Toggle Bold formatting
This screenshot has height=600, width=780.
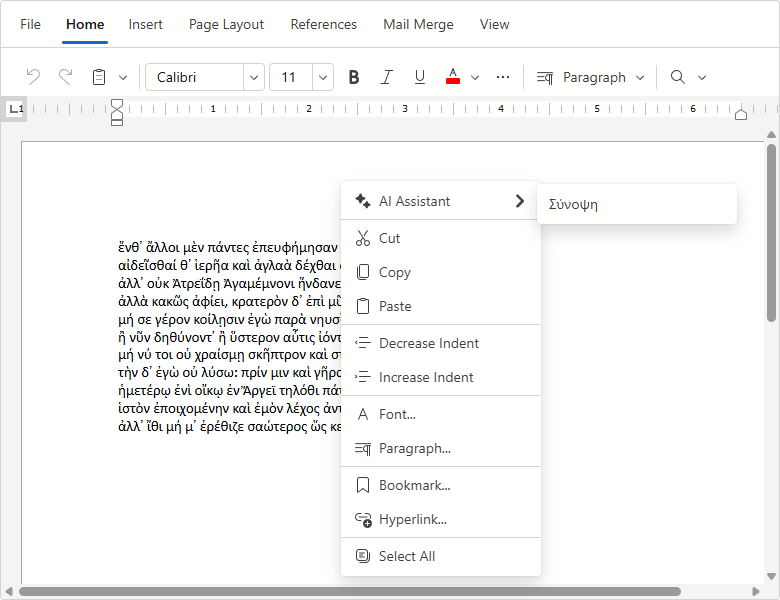click(354, 77)
